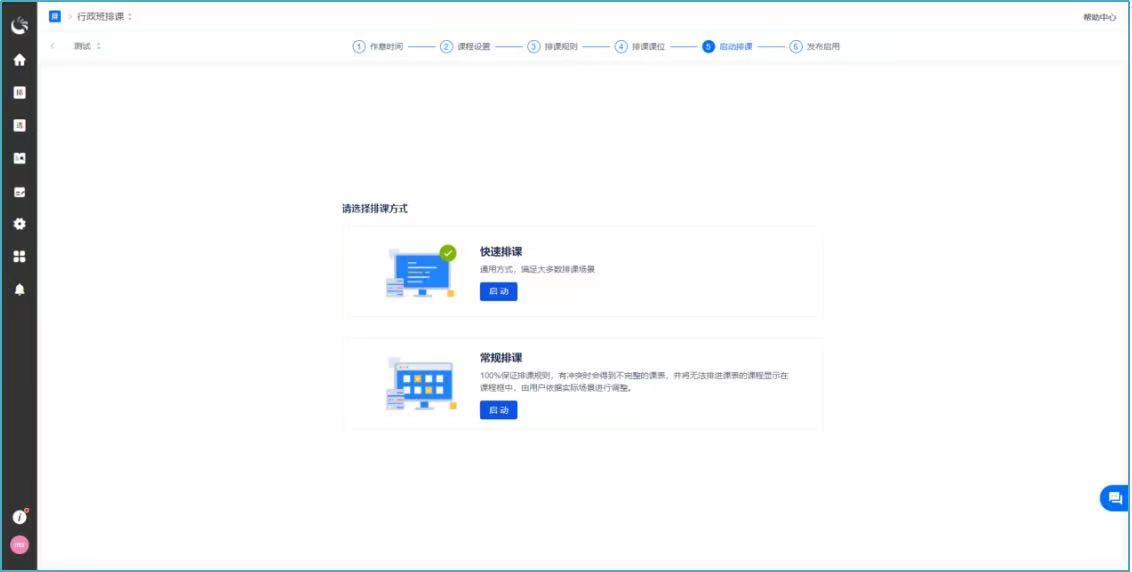Switch to step 6 发布启用
This screenshot has width=1132, height=572.
click(815, 47)
